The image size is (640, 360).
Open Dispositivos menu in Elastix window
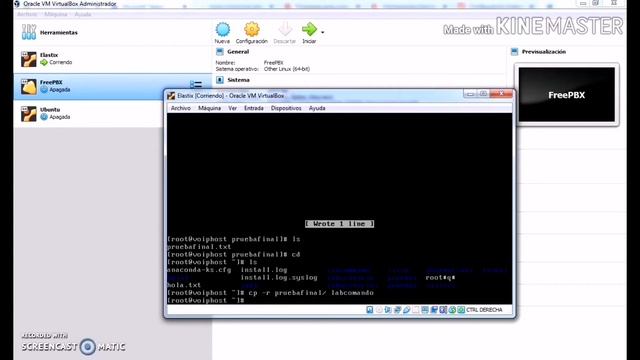(286, 108)
